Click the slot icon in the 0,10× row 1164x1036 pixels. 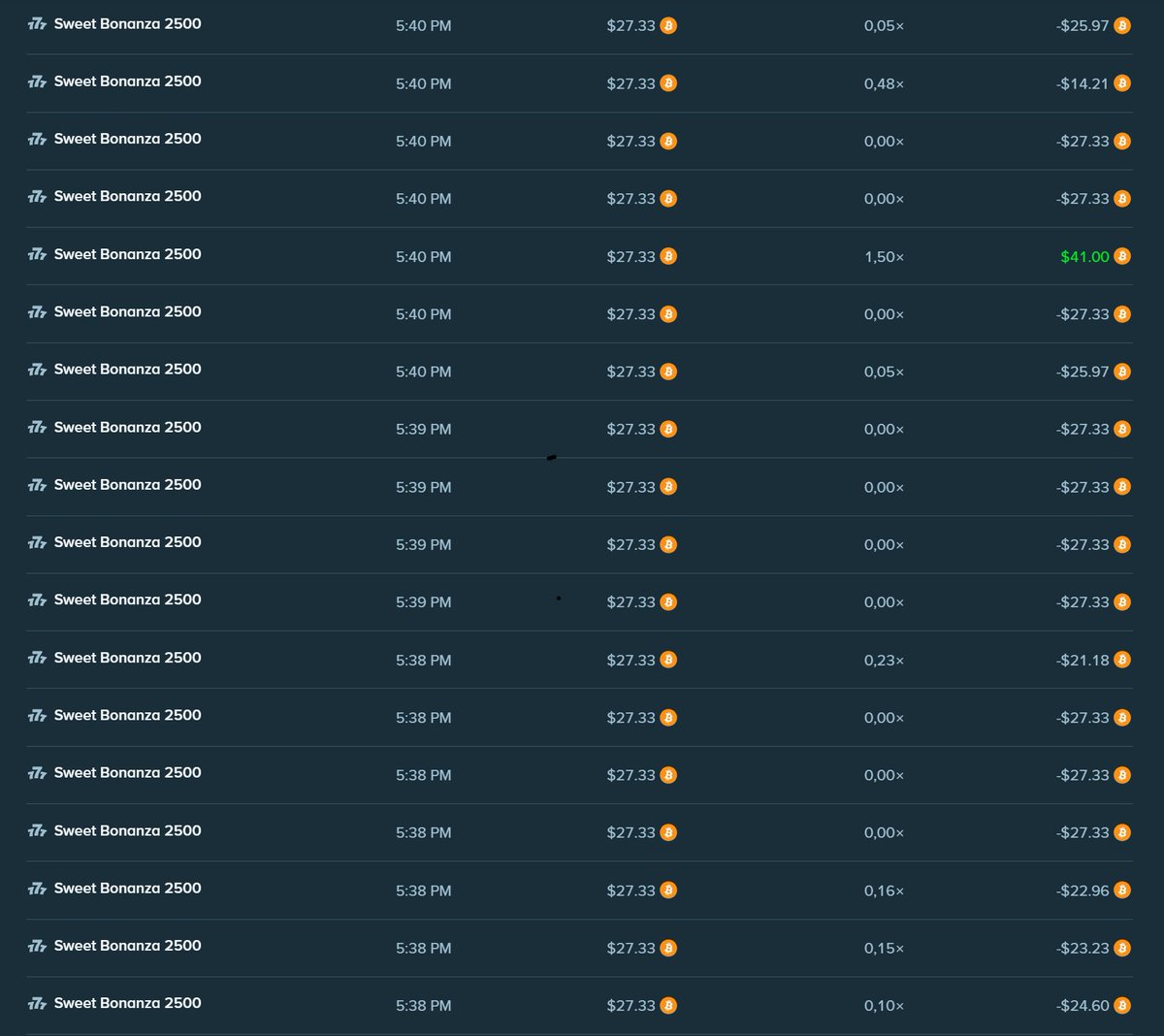37,1004
